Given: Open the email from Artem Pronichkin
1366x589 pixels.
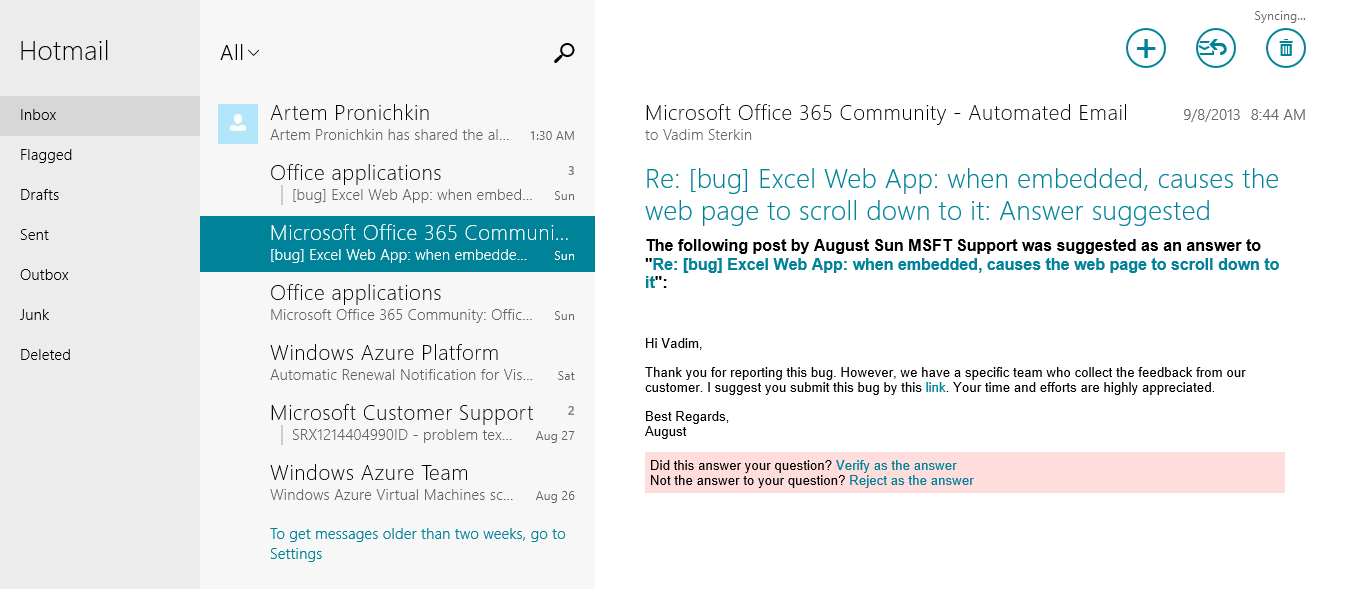Looking at the screenshot, I should (397, 124).
